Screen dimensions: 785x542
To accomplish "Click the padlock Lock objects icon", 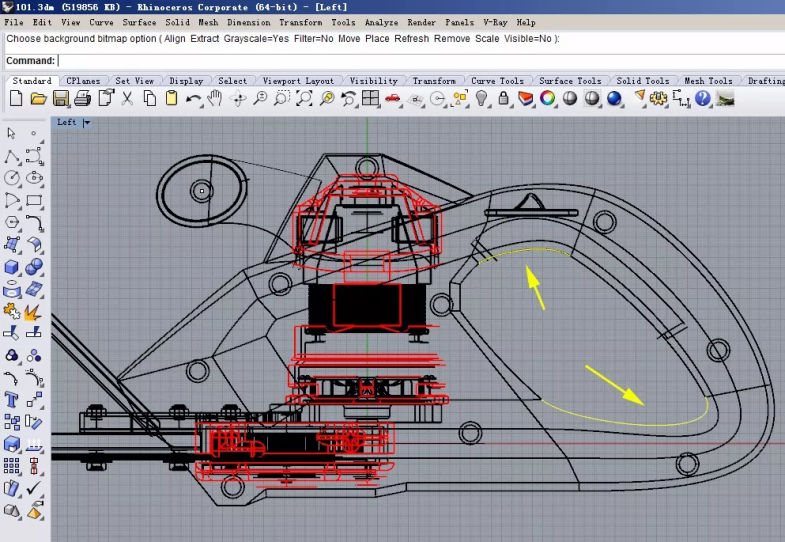I will tap(504, 98).
